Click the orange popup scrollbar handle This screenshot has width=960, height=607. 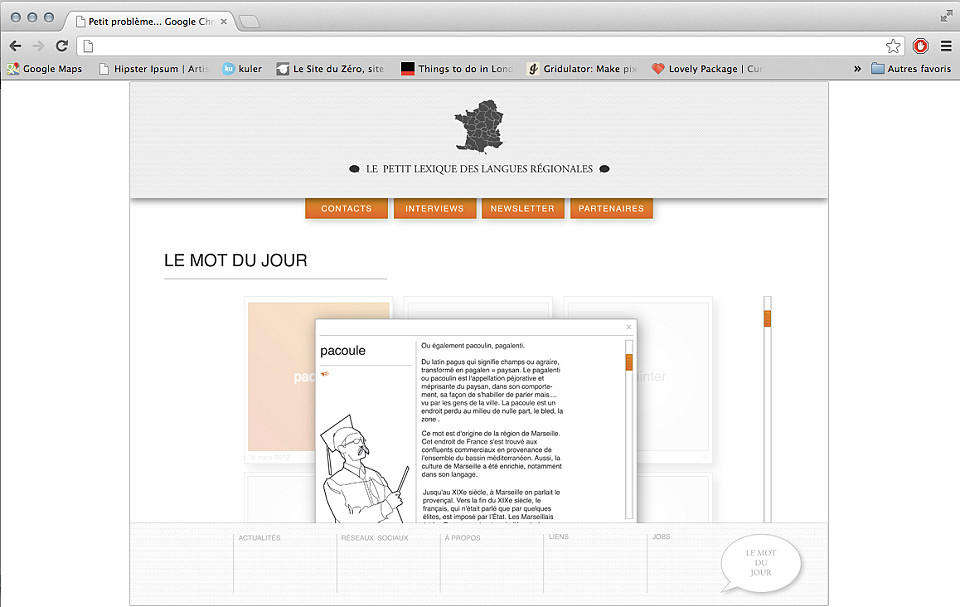click(629, 362)
